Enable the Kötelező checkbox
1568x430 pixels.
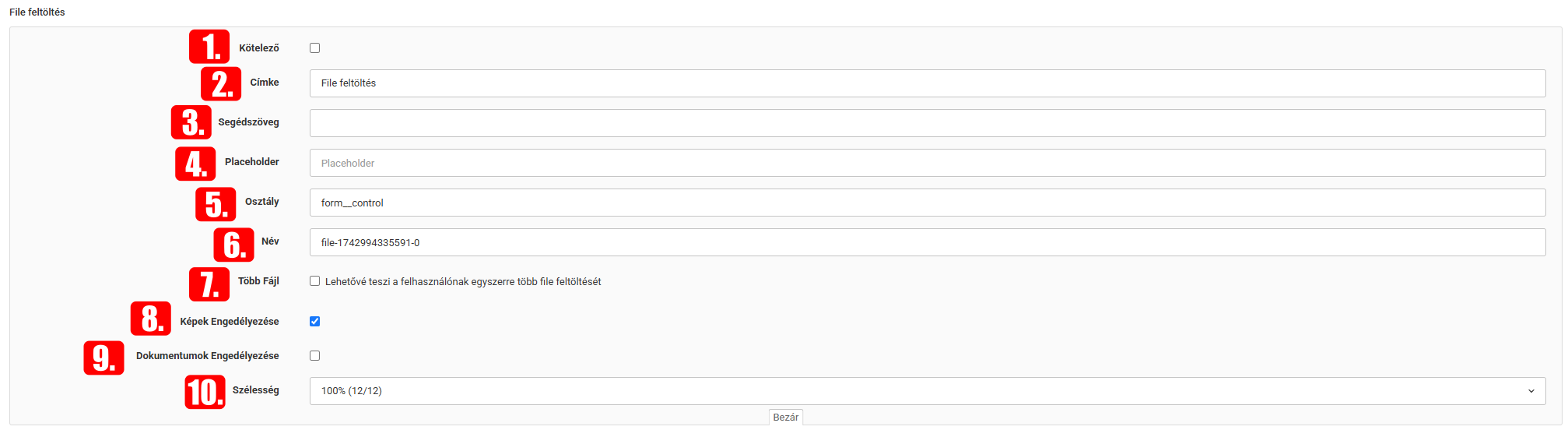315,48
